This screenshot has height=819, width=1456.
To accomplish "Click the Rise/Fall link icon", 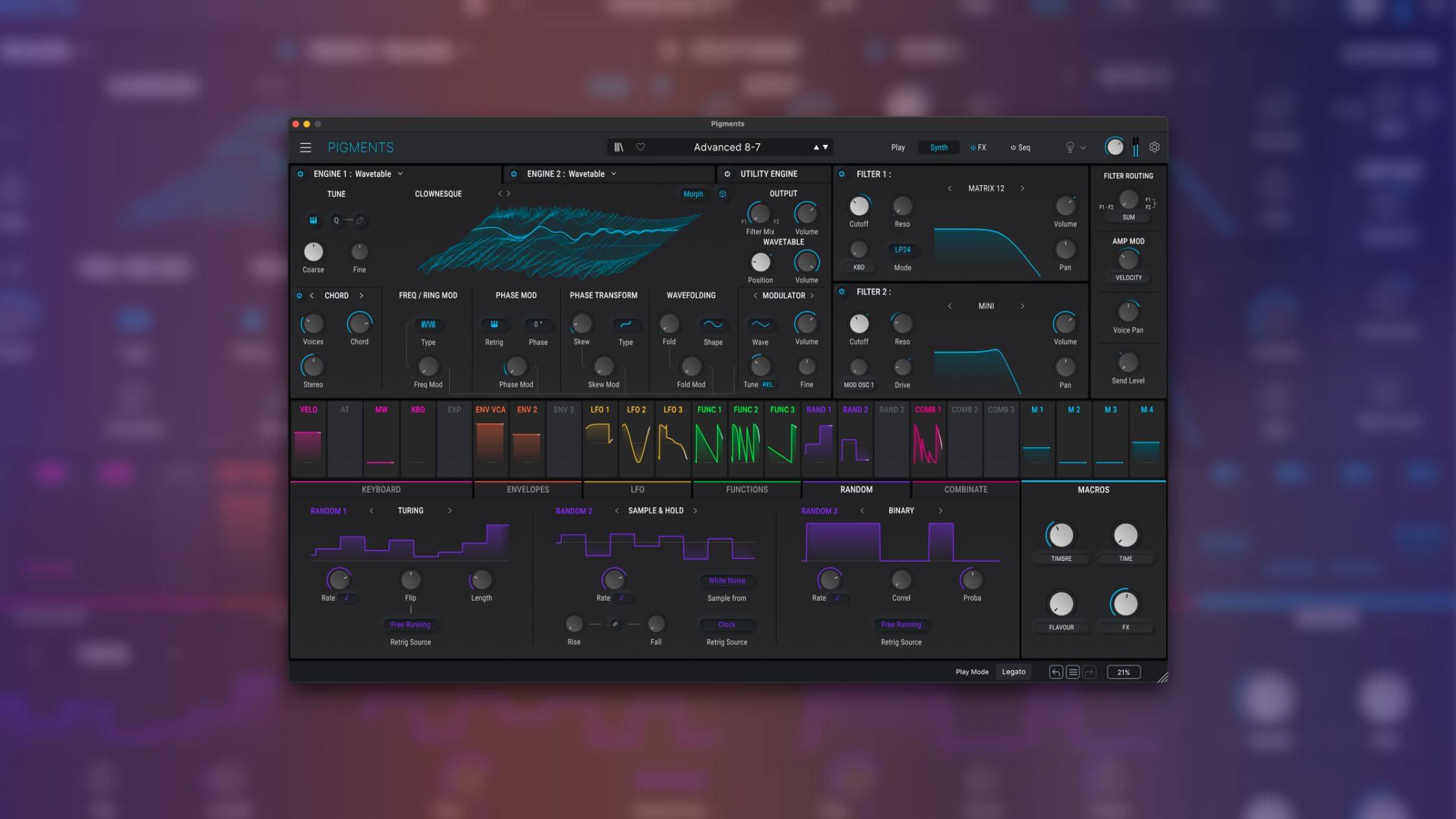I will coord(615,625).
